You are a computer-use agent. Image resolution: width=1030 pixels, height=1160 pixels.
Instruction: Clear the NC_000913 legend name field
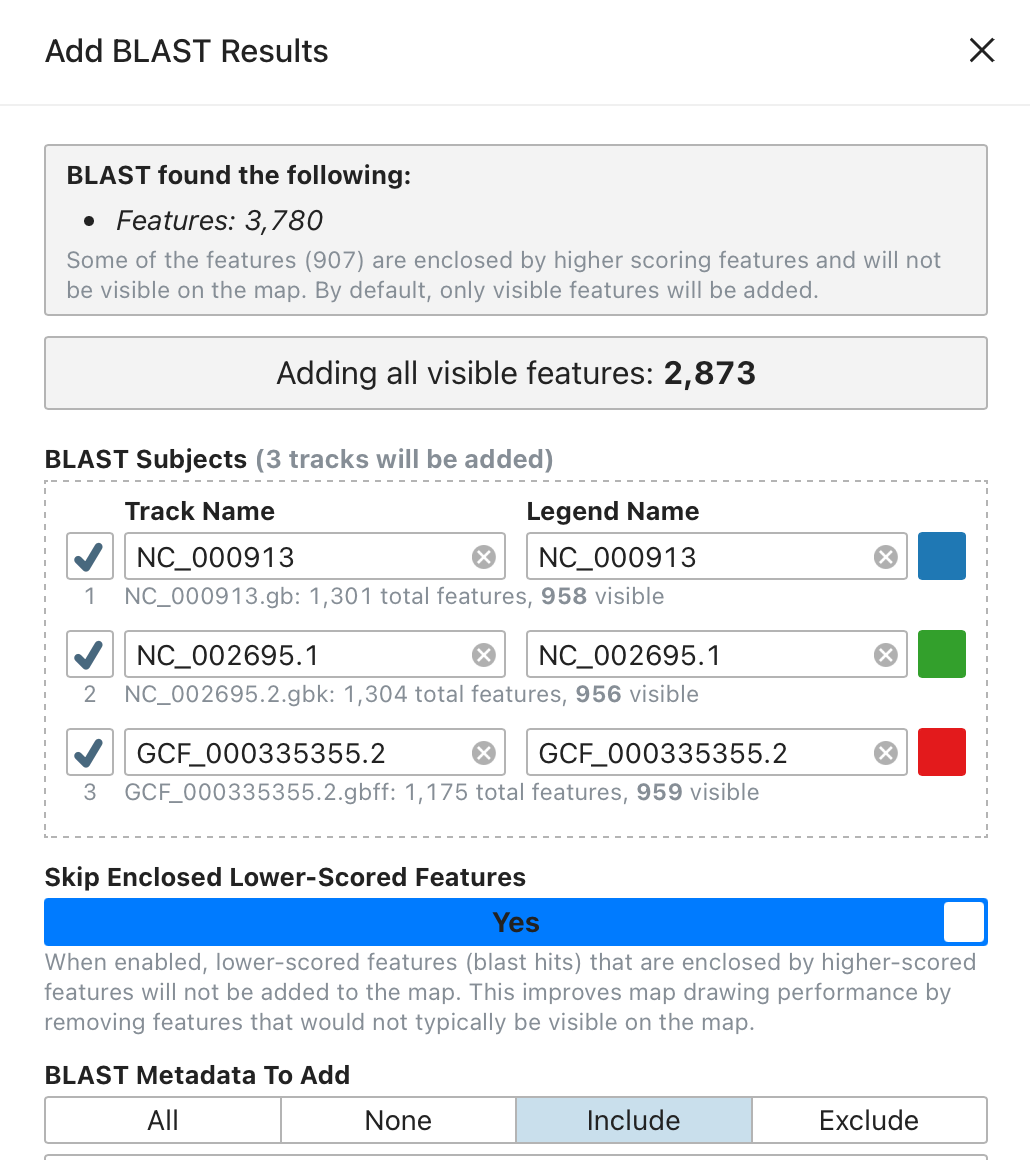point(886,557)
